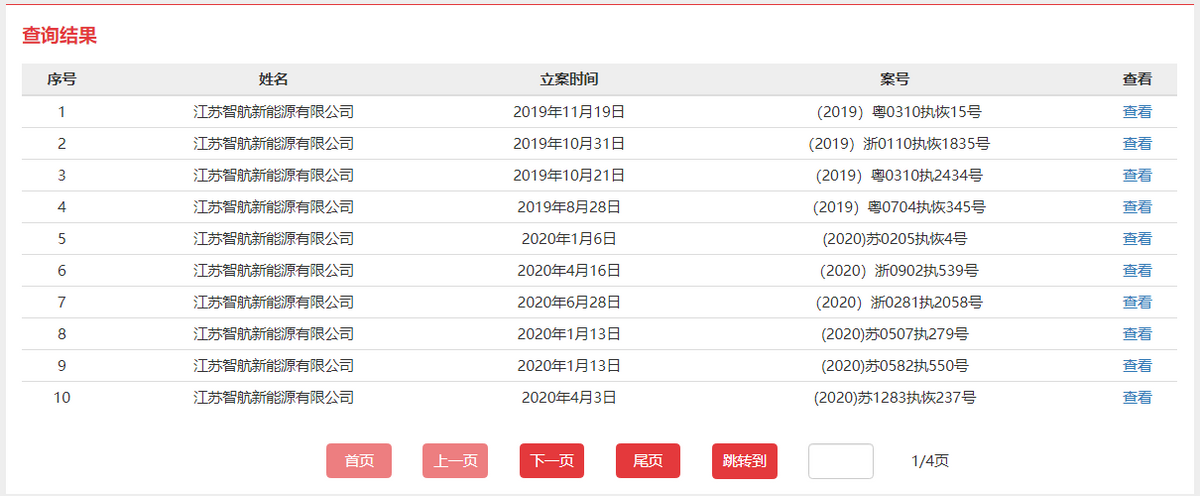Screen dimensions: 1200x496
Task: Click the 跳转到 jump button
Action: pyautogui.click(x=745, y=461)
